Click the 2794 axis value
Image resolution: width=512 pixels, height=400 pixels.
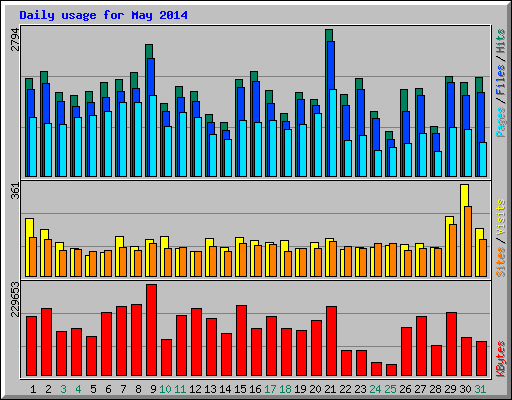(15, 40)
